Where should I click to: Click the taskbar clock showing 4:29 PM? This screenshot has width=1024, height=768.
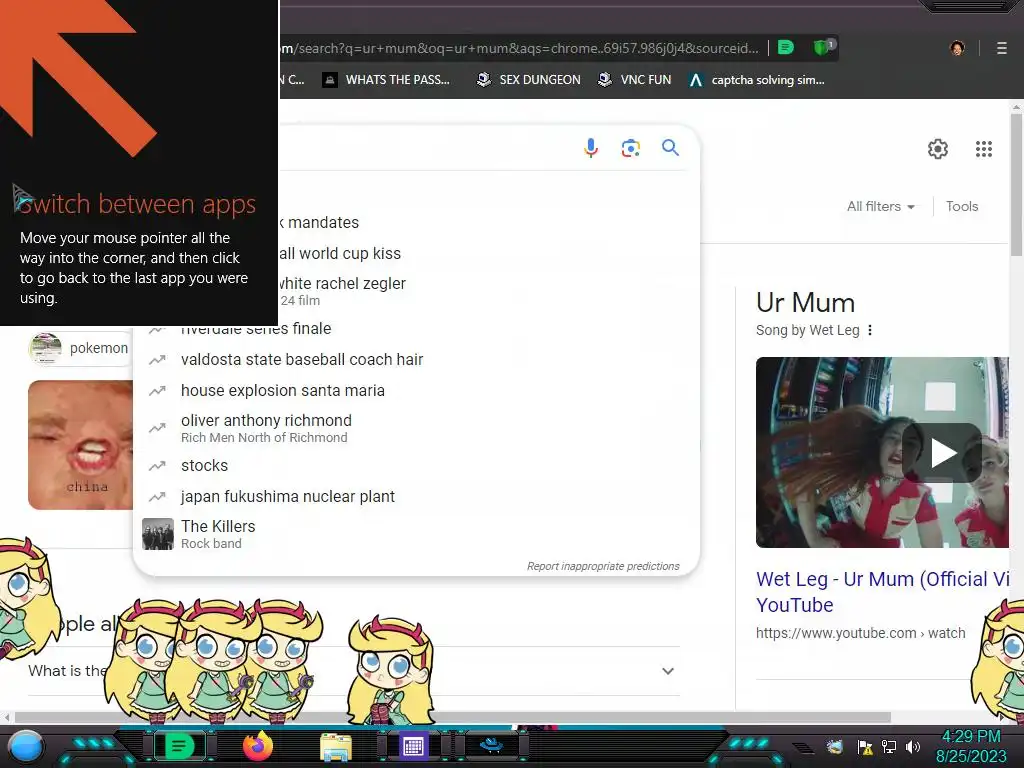[971, 737]
